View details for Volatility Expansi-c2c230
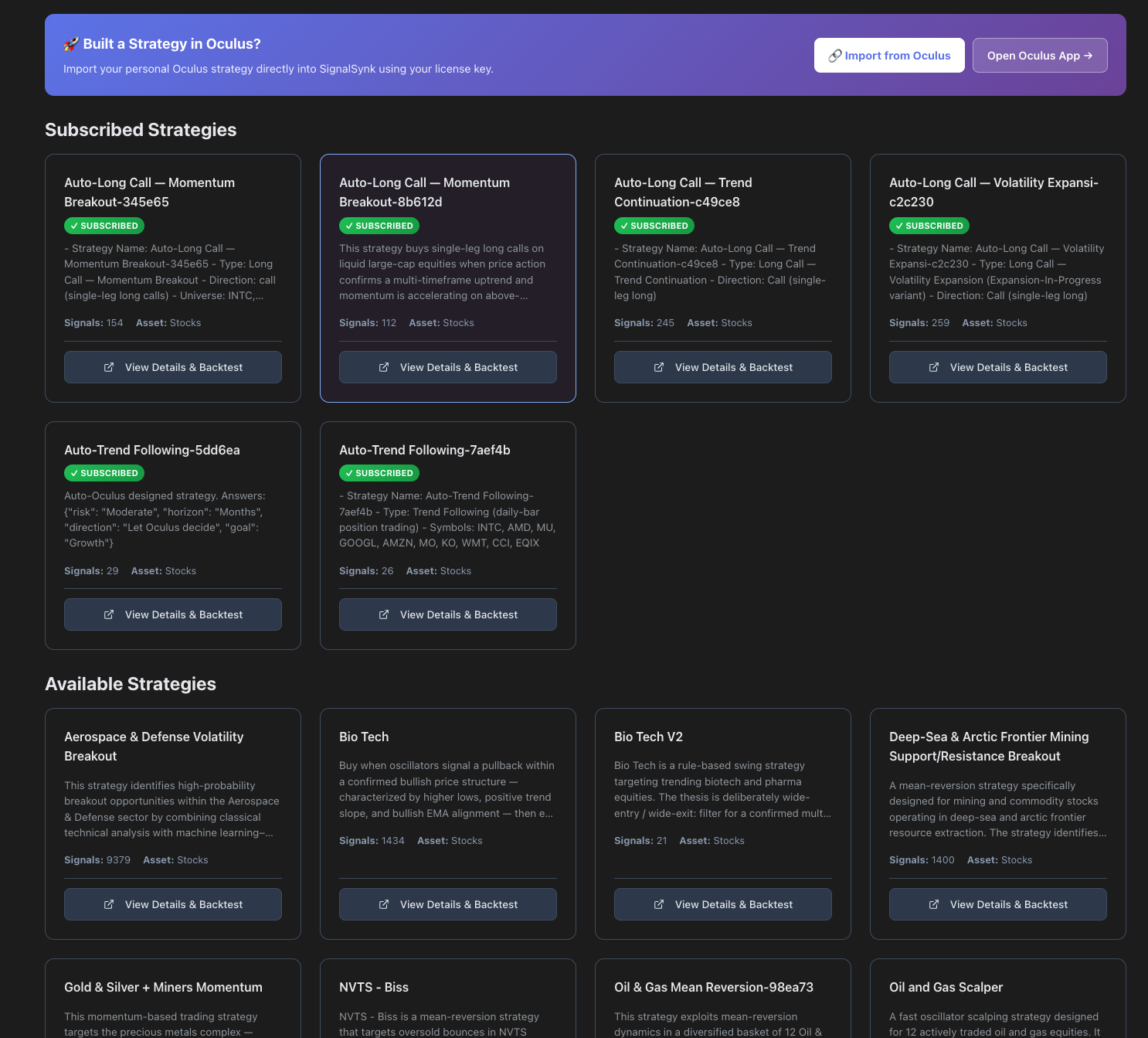 coord(998,367)
